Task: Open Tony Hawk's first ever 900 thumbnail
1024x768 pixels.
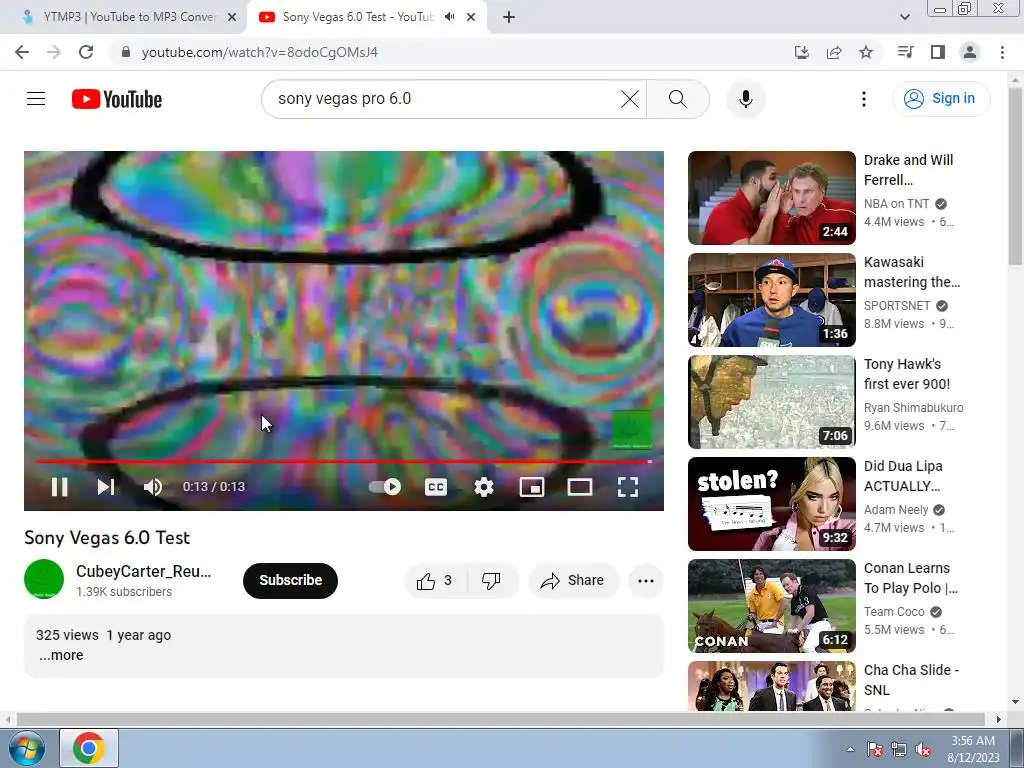Action: 772,402
